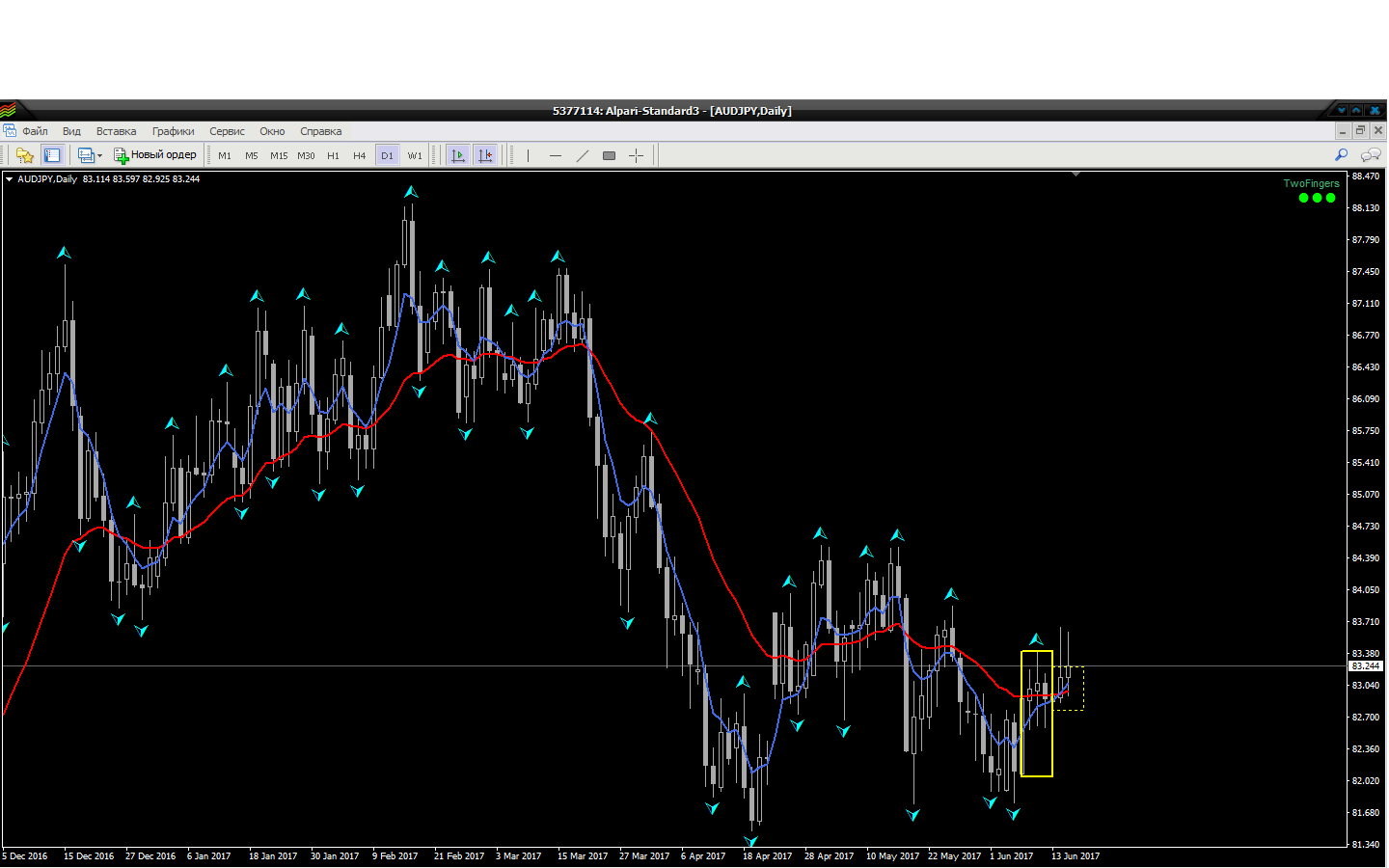This screenshot has height=868, width=1389.
Task: Select the horizontal line drawing tool
Action: [x=556, y=155]
